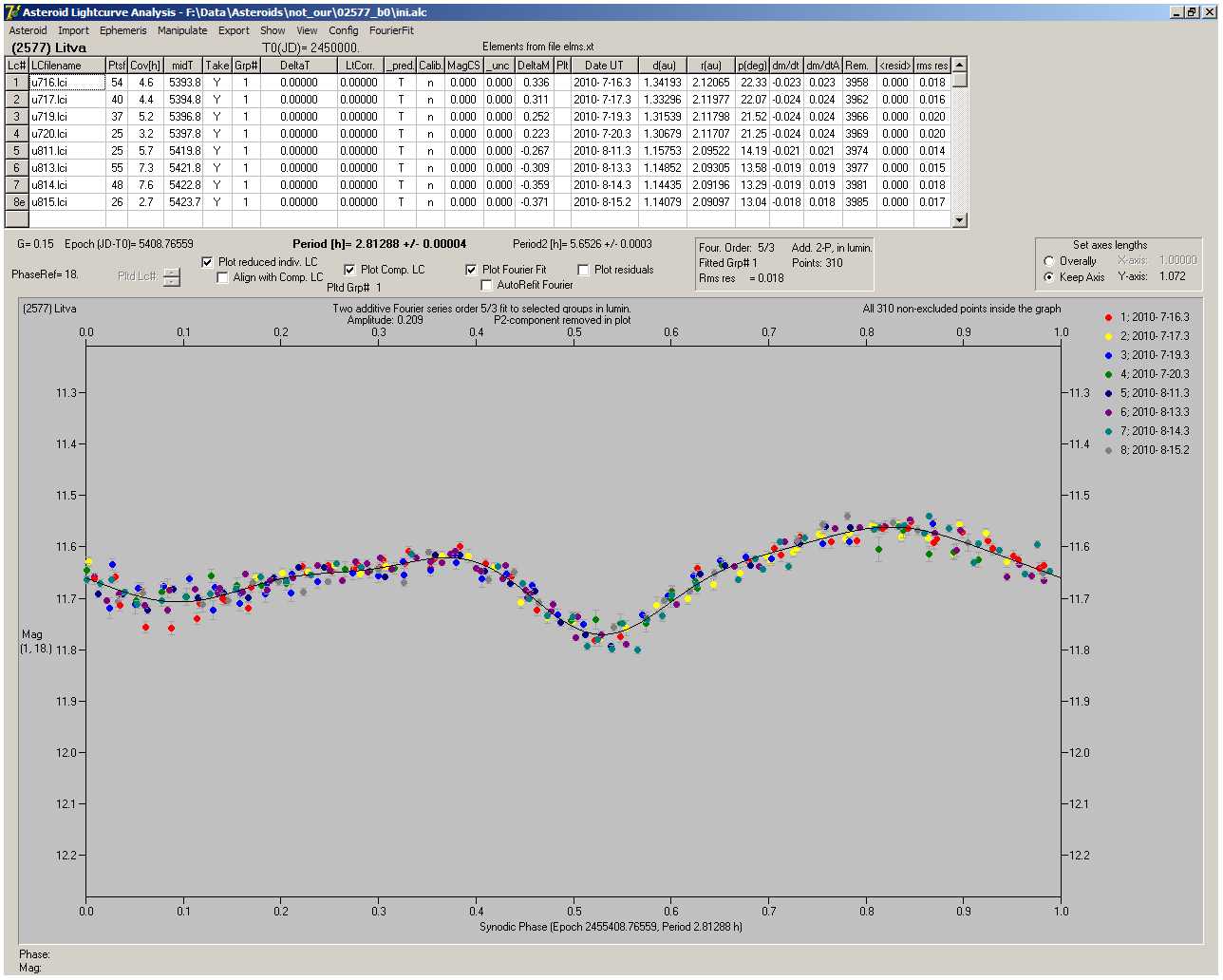Click the u814.lci filename cell
The height and width of the screenshot is (980, 1223).
coord(66,185)
